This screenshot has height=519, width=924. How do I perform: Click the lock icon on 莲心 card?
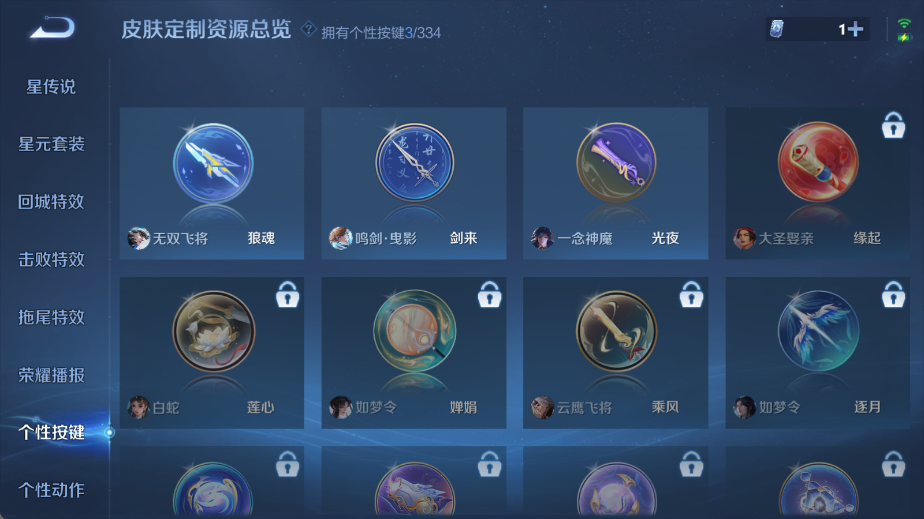coord(288,295)
